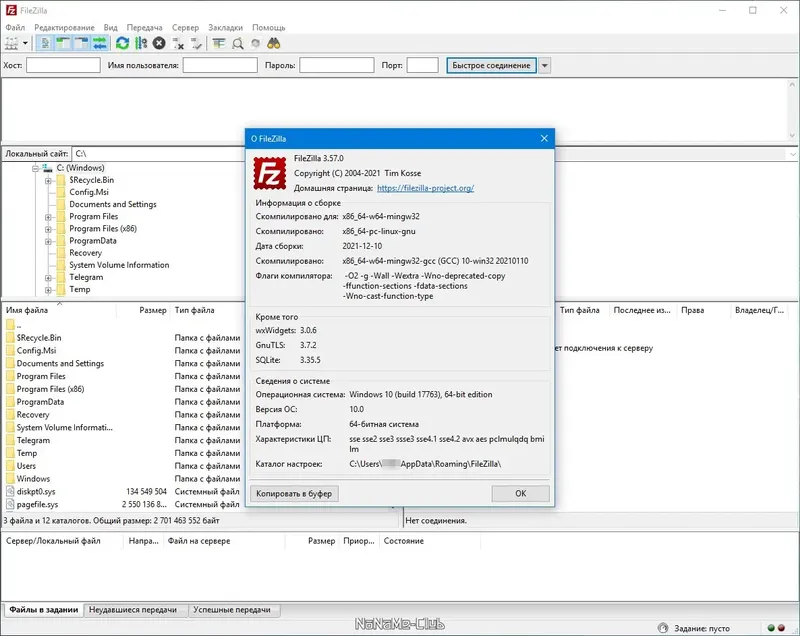Cancel the current operation

pyautogui.click(x=159, y=44)
